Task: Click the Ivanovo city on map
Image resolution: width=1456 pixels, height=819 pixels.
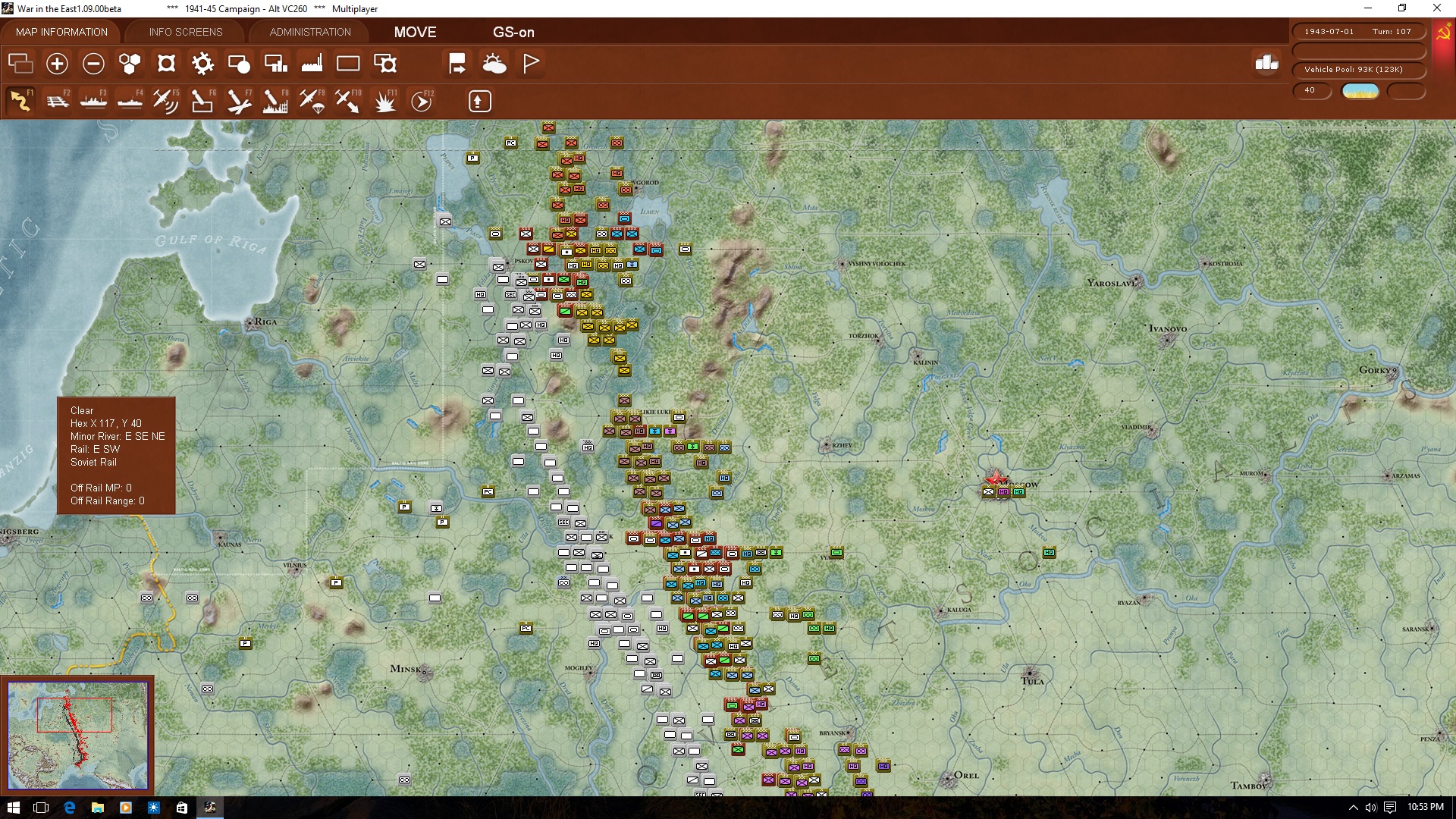Action: (1168, 340)
